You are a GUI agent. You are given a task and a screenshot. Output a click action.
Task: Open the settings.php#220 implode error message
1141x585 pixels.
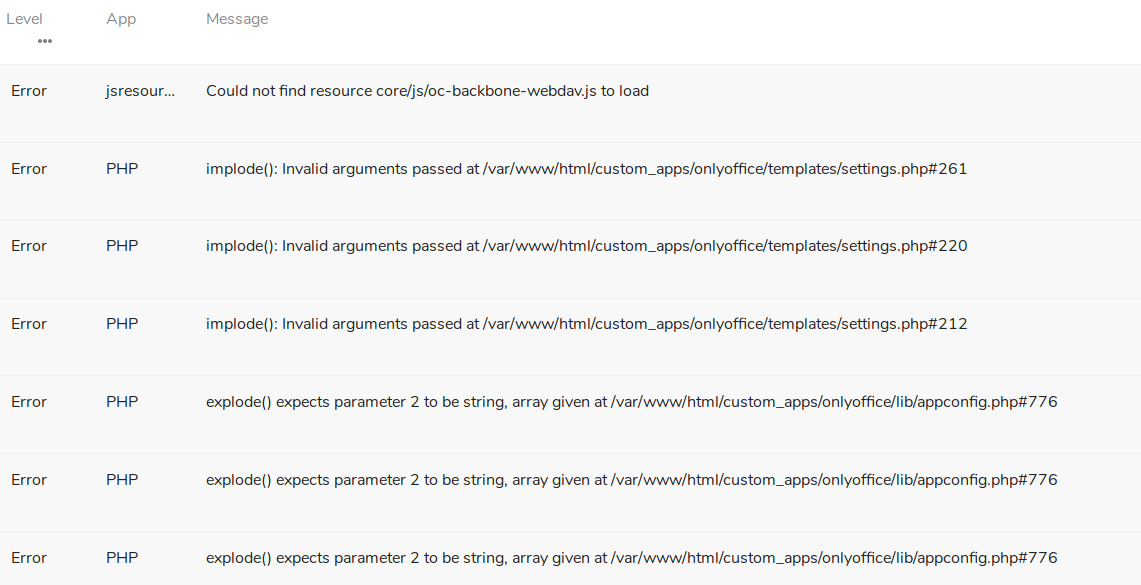(587, 246)
